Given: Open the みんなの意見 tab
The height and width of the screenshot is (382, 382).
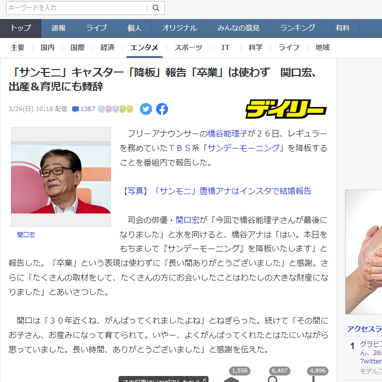Looking at the screenshot, I should [238, 28].
